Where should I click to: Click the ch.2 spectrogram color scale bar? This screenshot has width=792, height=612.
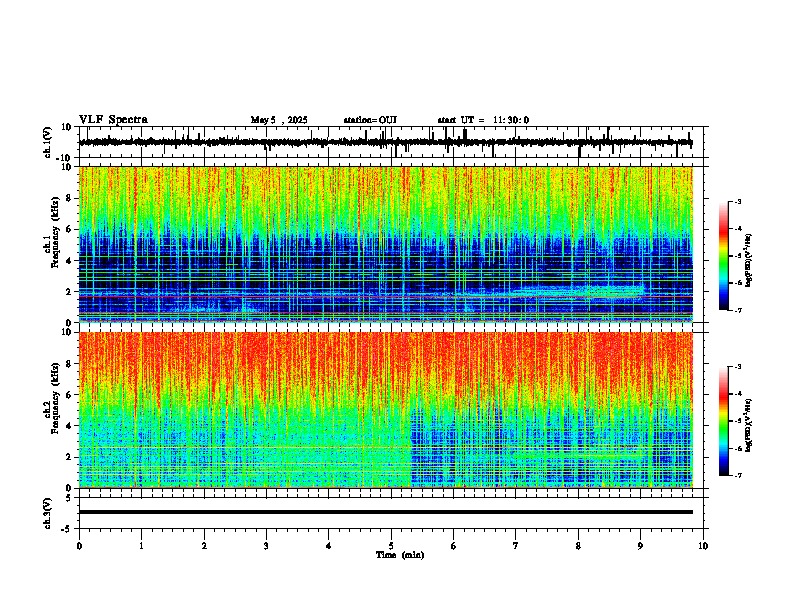tap(723, 421)
